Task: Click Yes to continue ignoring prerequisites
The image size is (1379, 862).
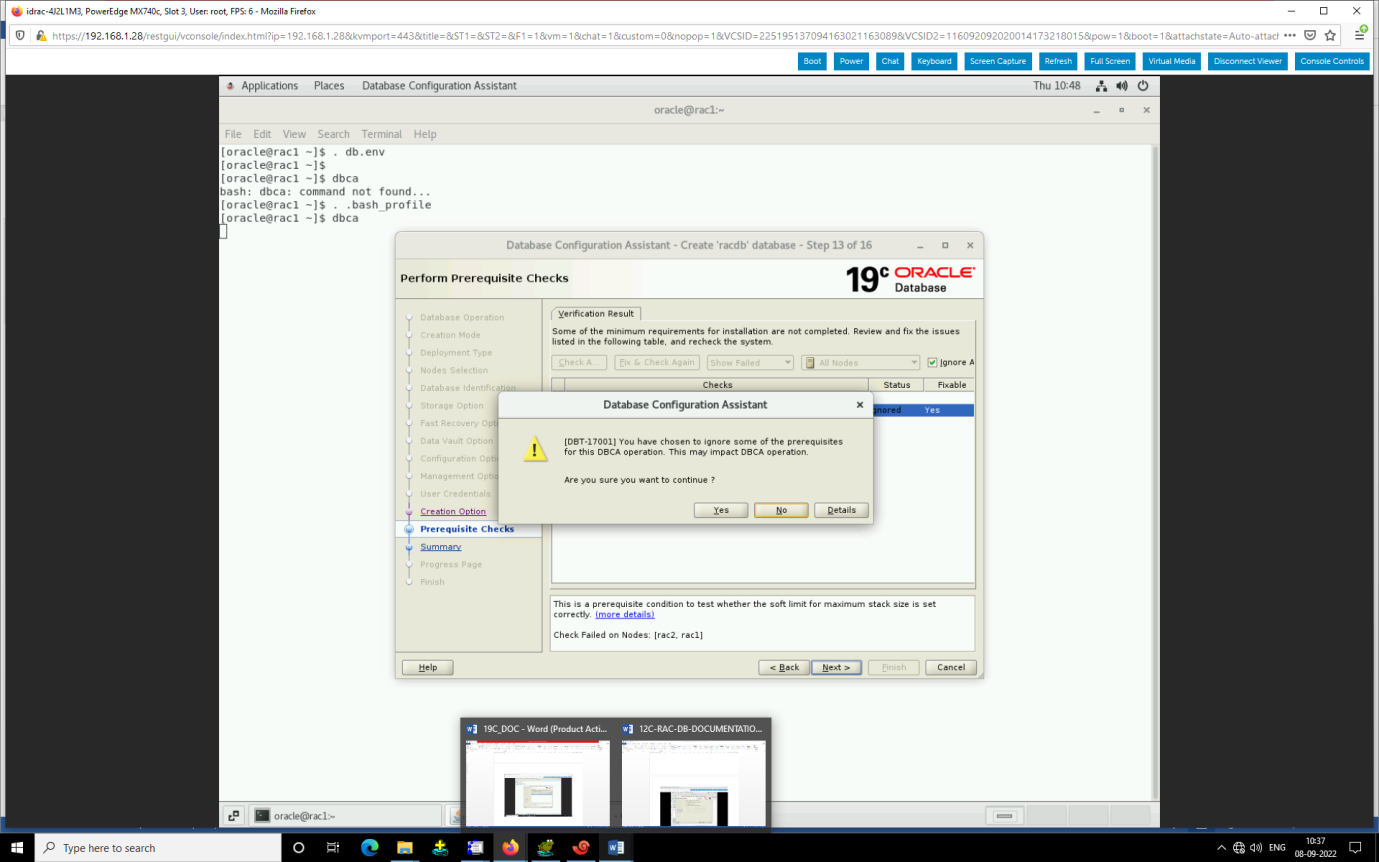Action: coord(721,510)
